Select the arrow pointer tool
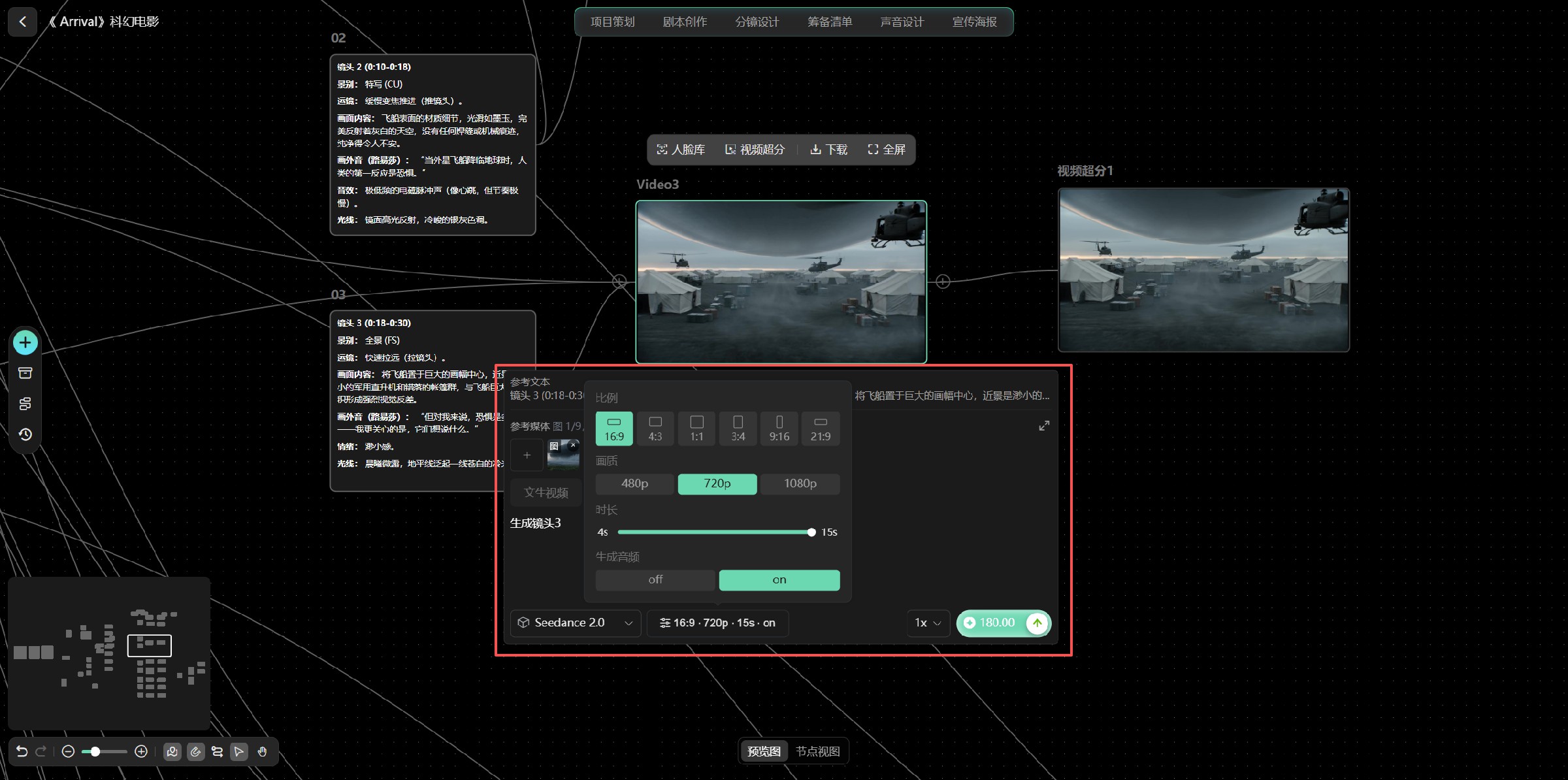Screen dimensions: 1568x780 (239, 752)
